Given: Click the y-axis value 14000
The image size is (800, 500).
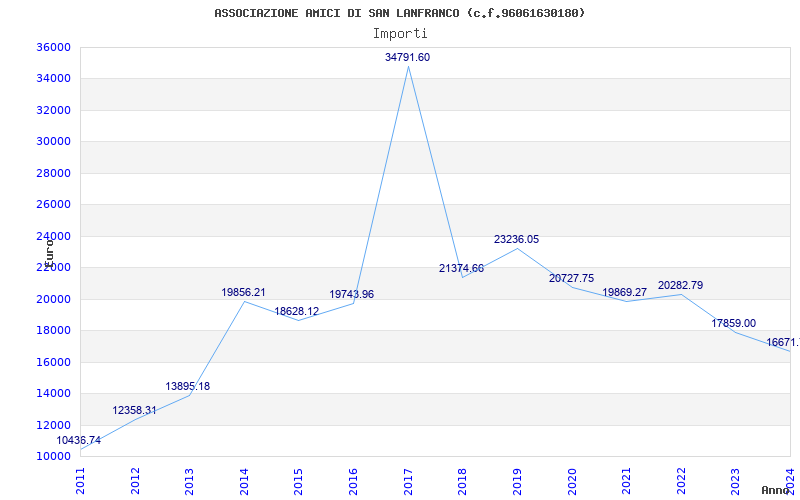Looking at the screenshot, I should [54, 393].
